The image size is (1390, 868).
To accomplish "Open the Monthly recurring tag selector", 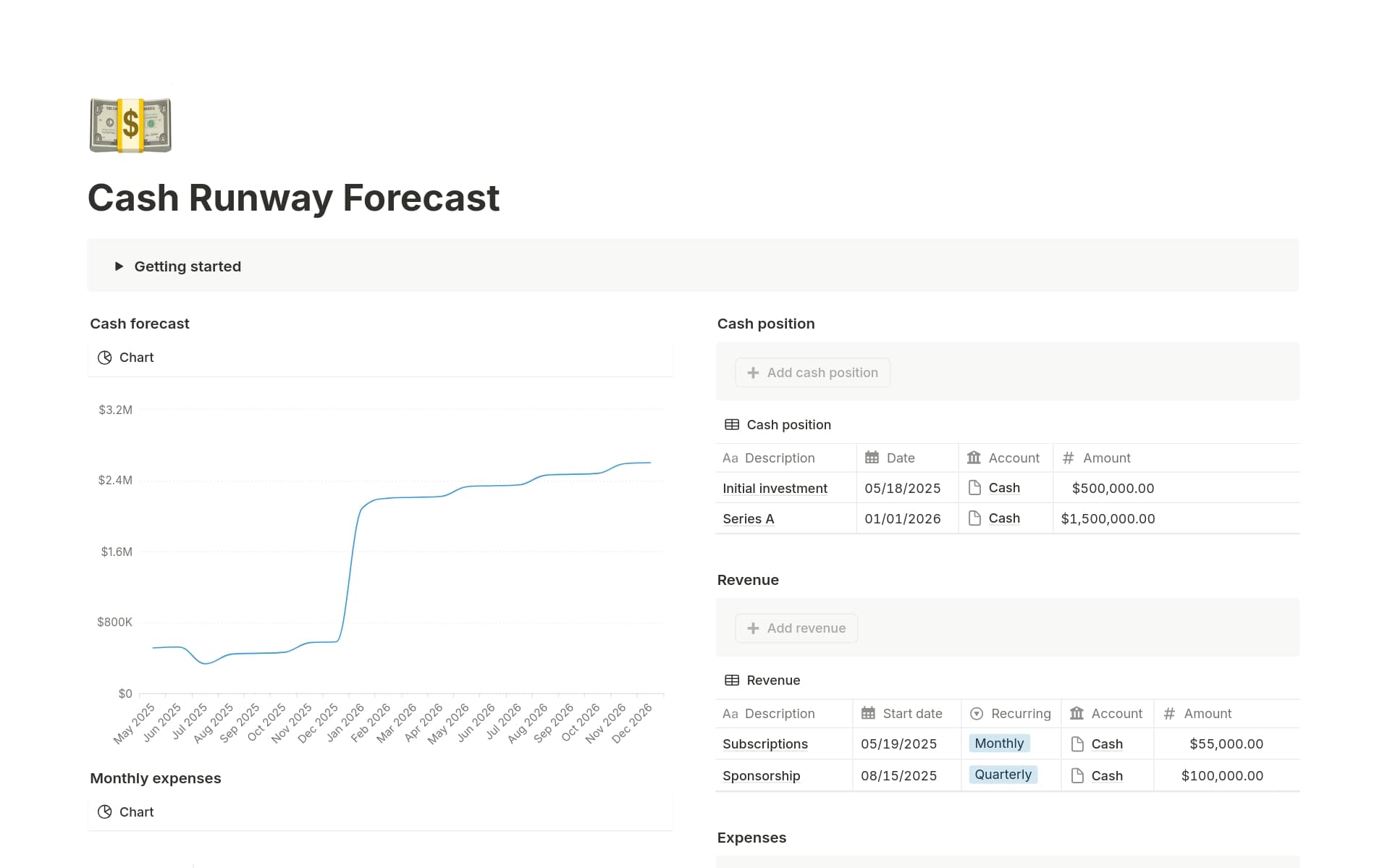I will click(x=999, y=743).
